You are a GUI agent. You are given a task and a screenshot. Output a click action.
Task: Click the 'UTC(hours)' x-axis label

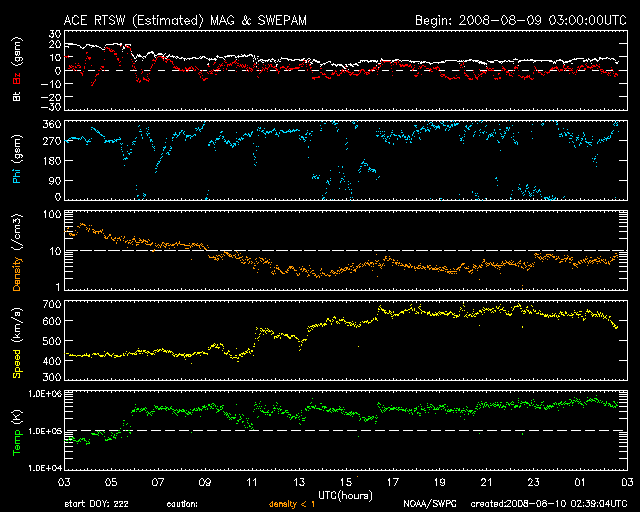click(345, 496)
